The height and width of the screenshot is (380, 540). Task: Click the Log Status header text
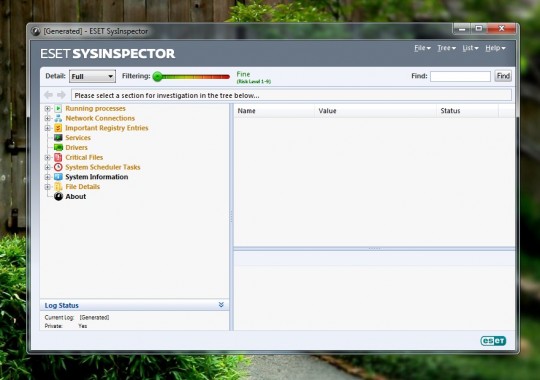[62, 306]
